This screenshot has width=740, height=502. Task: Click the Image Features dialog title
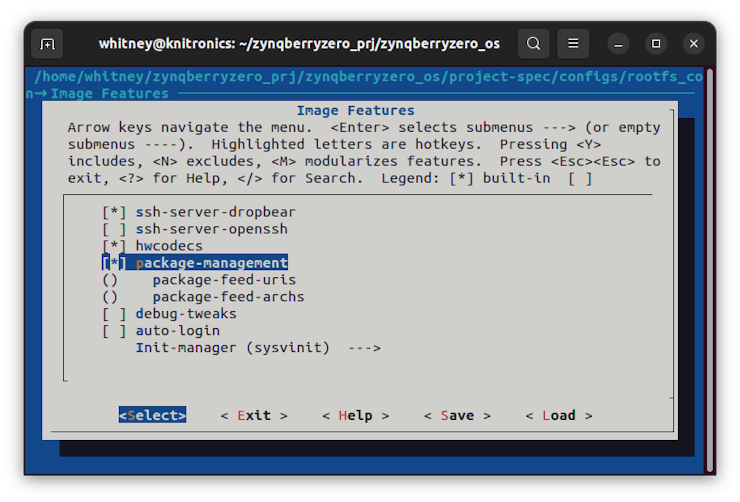point(355,110)
